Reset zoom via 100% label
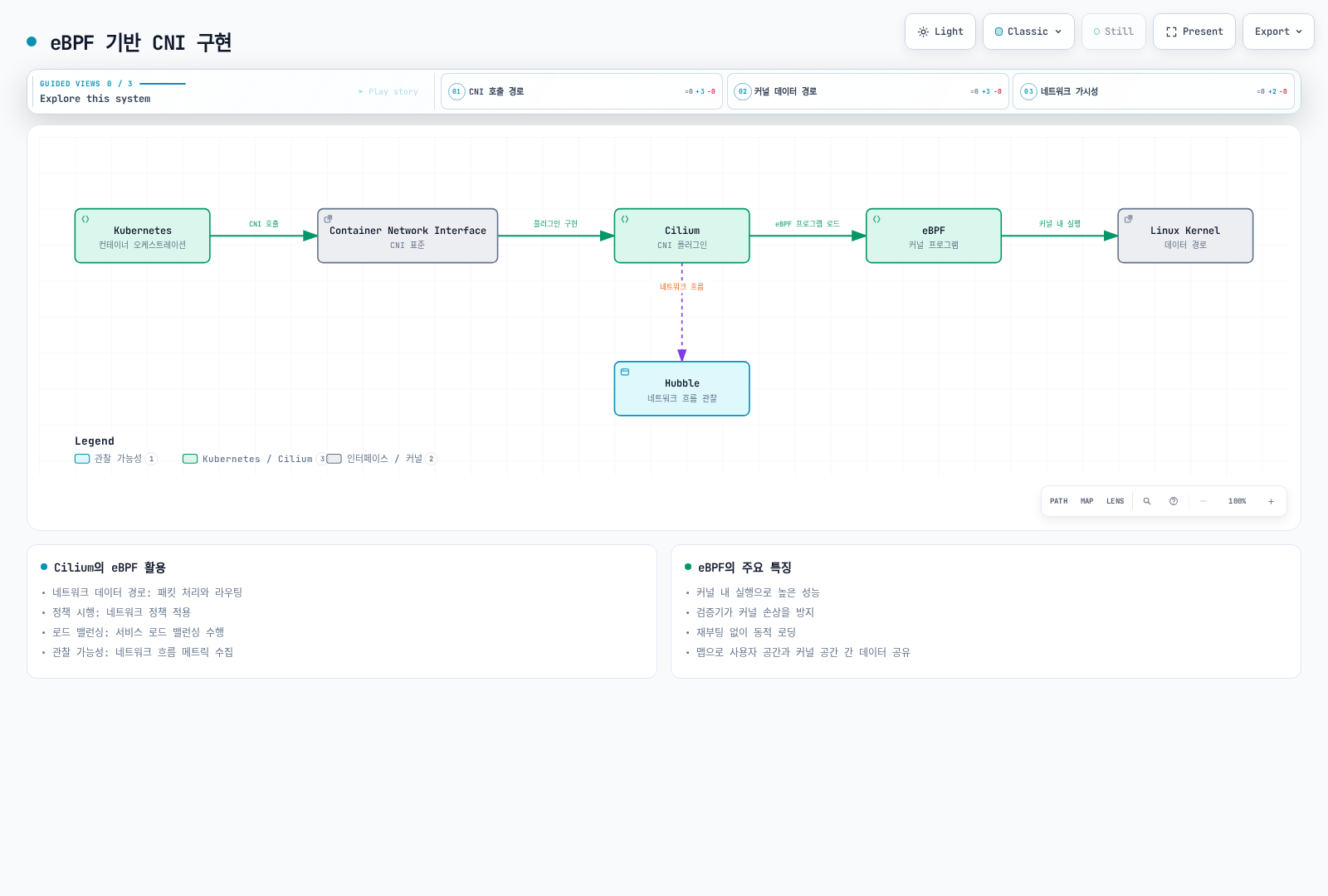Viewport: 1328px width, 896px height. point(1237,501)
